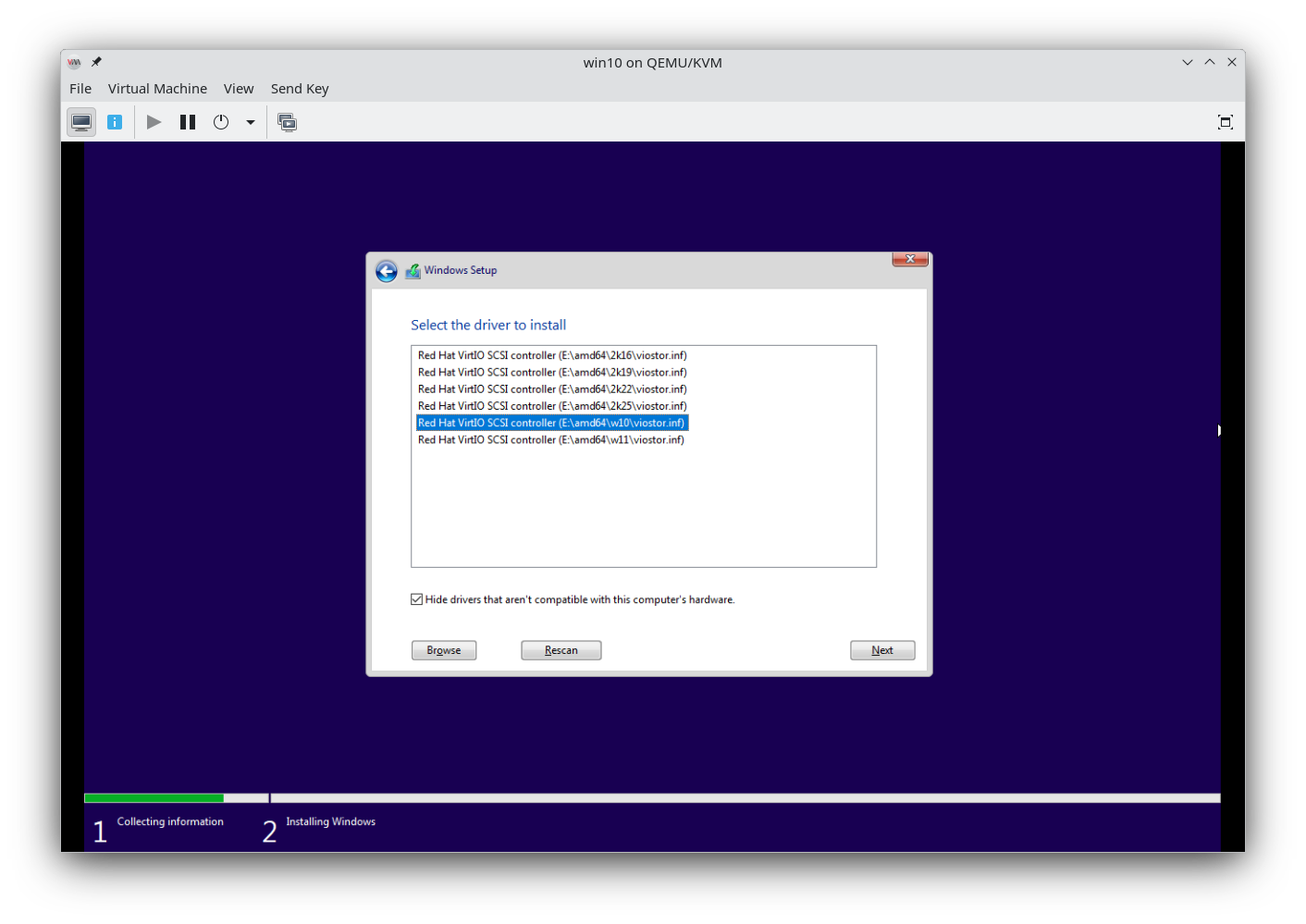This screenshot has width=1306, height=924.
Task: Open the snapshots manager icon
Action: pos(288,122)
